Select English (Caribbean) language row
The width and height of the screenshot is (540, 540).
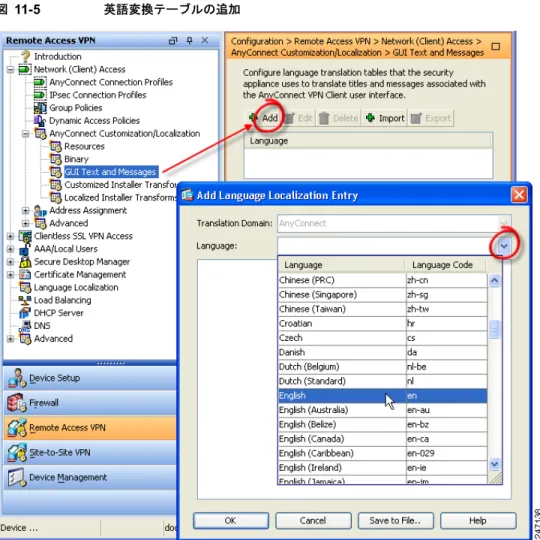pyautogui.click(x=382, y=453)
